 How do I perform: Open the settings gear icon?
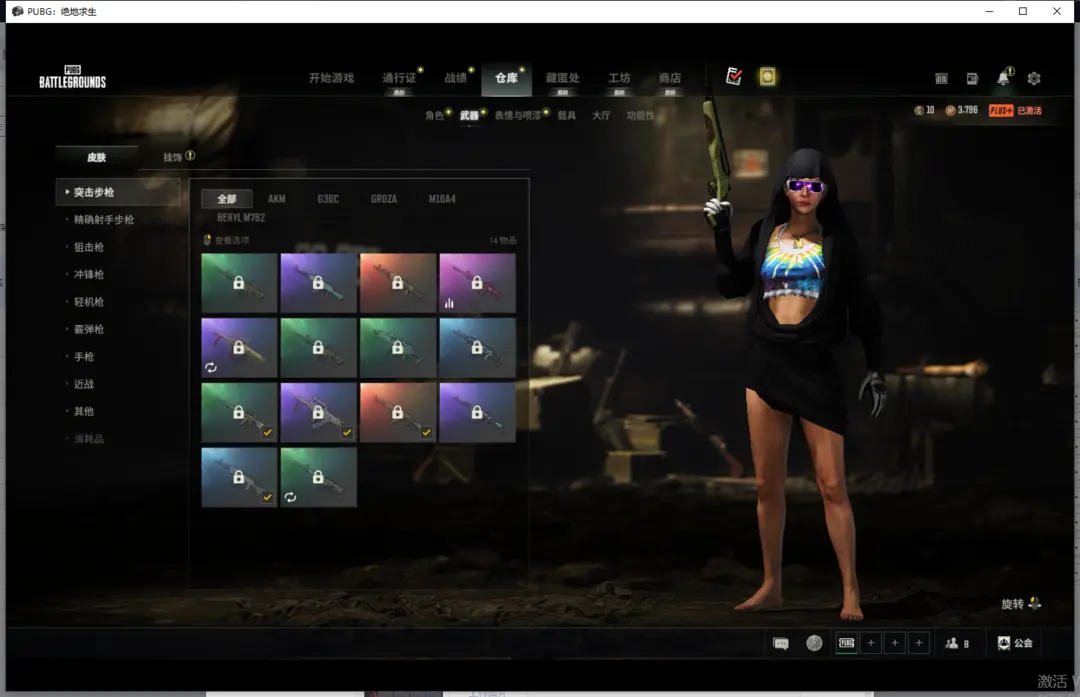(x=1034, y=79)
